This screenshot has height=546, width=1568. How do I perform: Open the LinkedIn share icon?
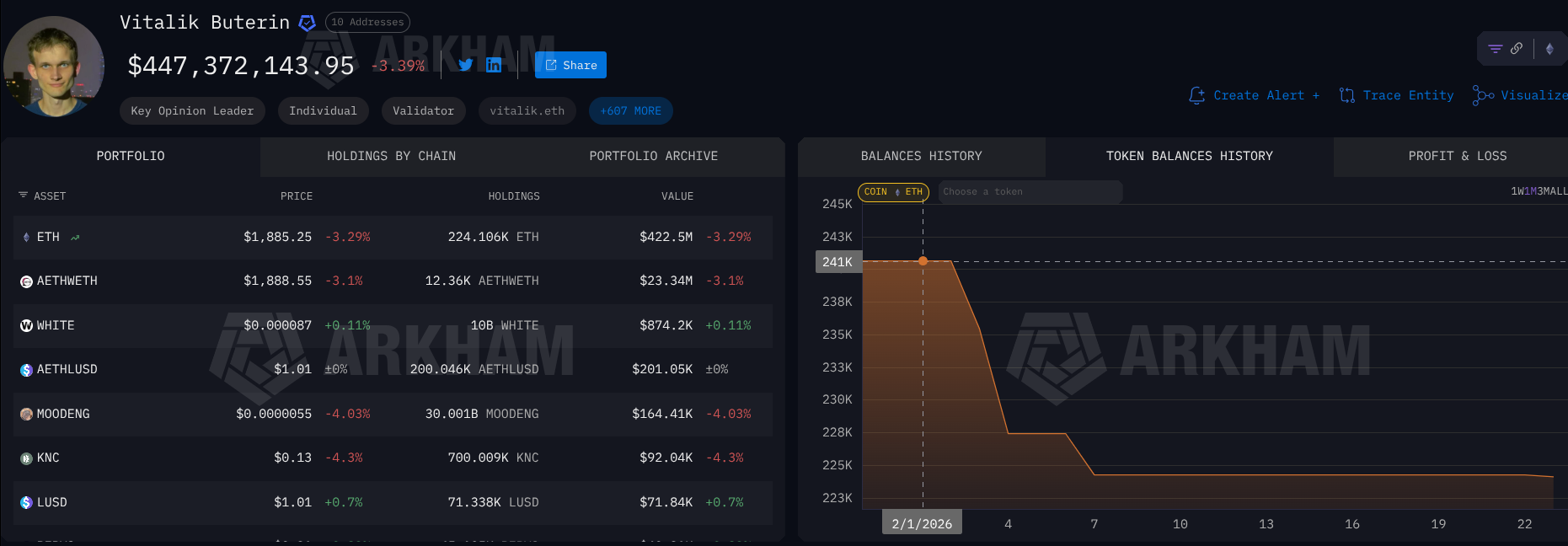coord(494,65)
